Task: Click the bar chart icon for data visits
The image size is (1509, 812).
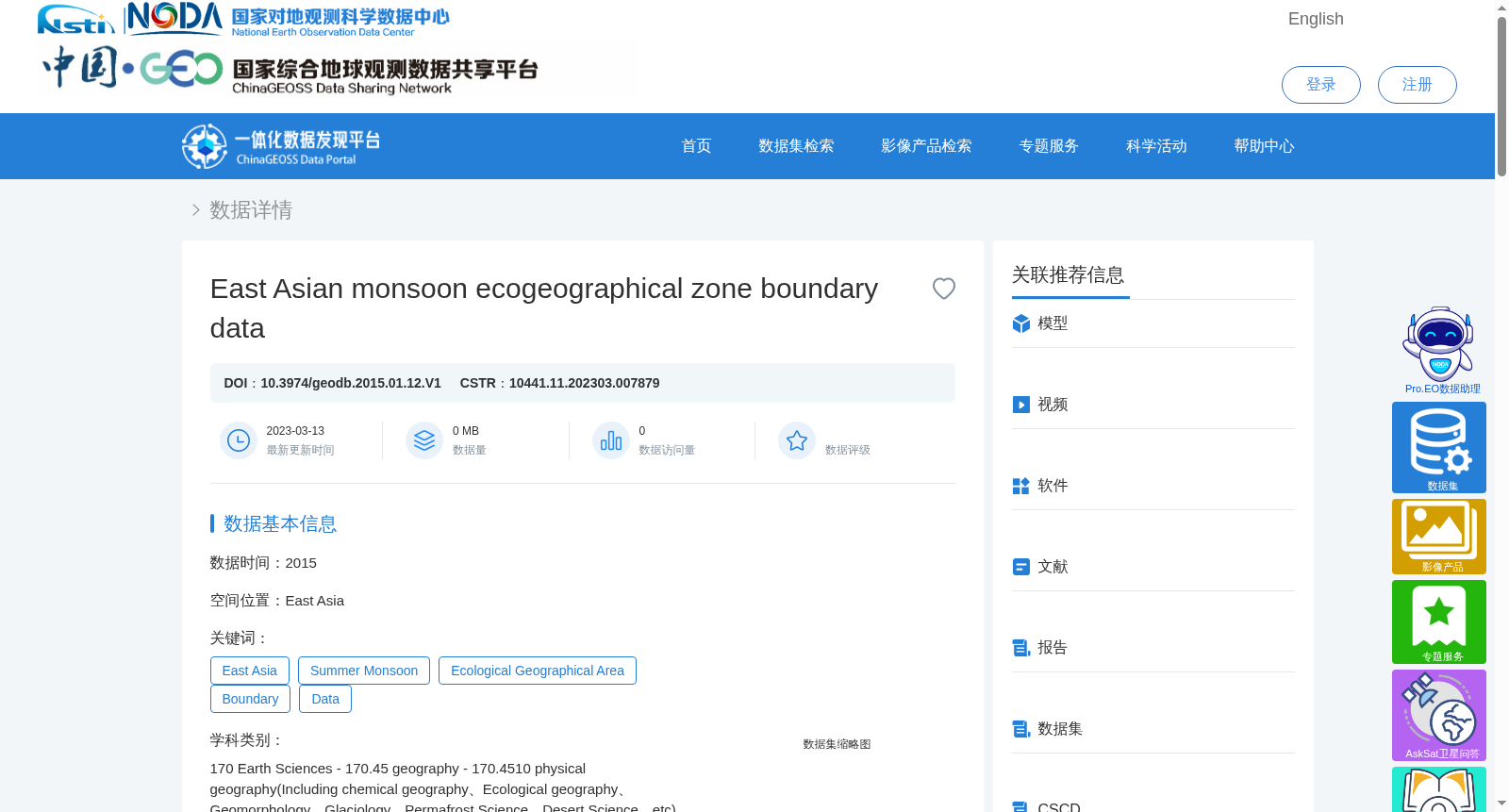Action: 611,440
